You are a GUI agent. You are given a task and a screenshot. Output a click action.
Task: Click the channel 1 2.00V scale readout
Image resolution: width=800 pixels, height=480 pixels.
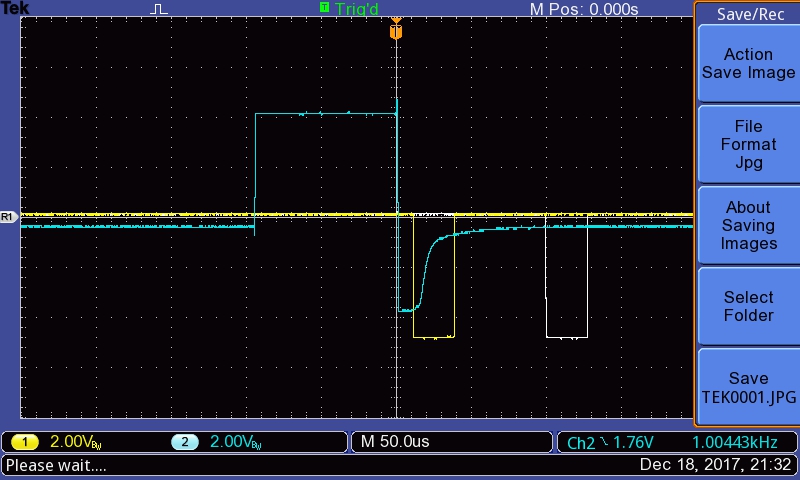[x=76, y=442]
